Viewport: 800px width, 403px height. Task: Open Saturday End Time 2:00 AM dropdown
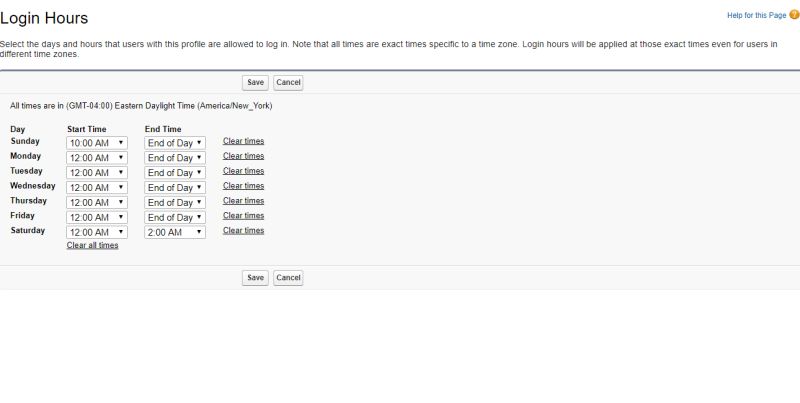tap(175, 232)
